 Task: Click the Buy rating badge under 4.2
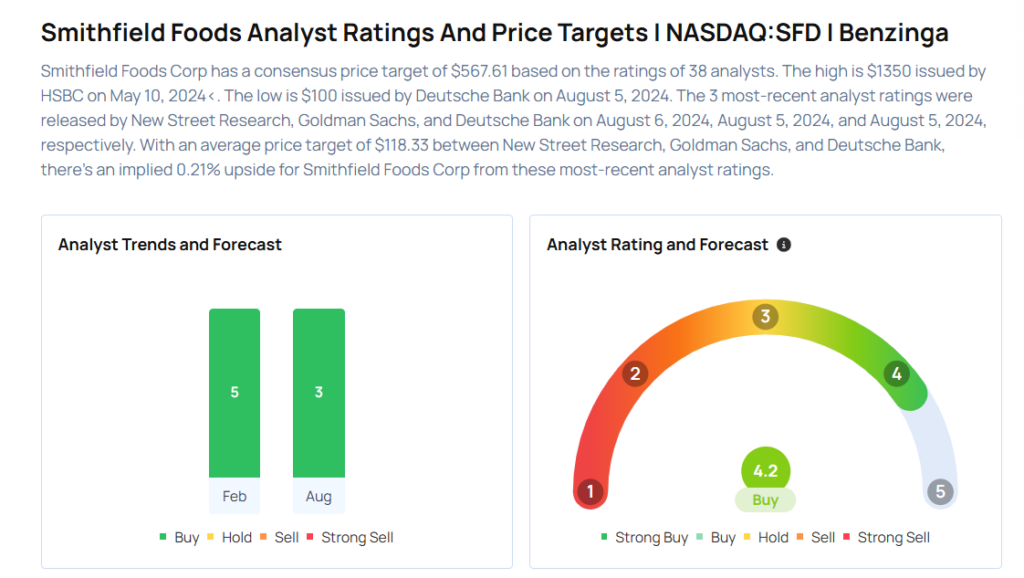[765, 500]
